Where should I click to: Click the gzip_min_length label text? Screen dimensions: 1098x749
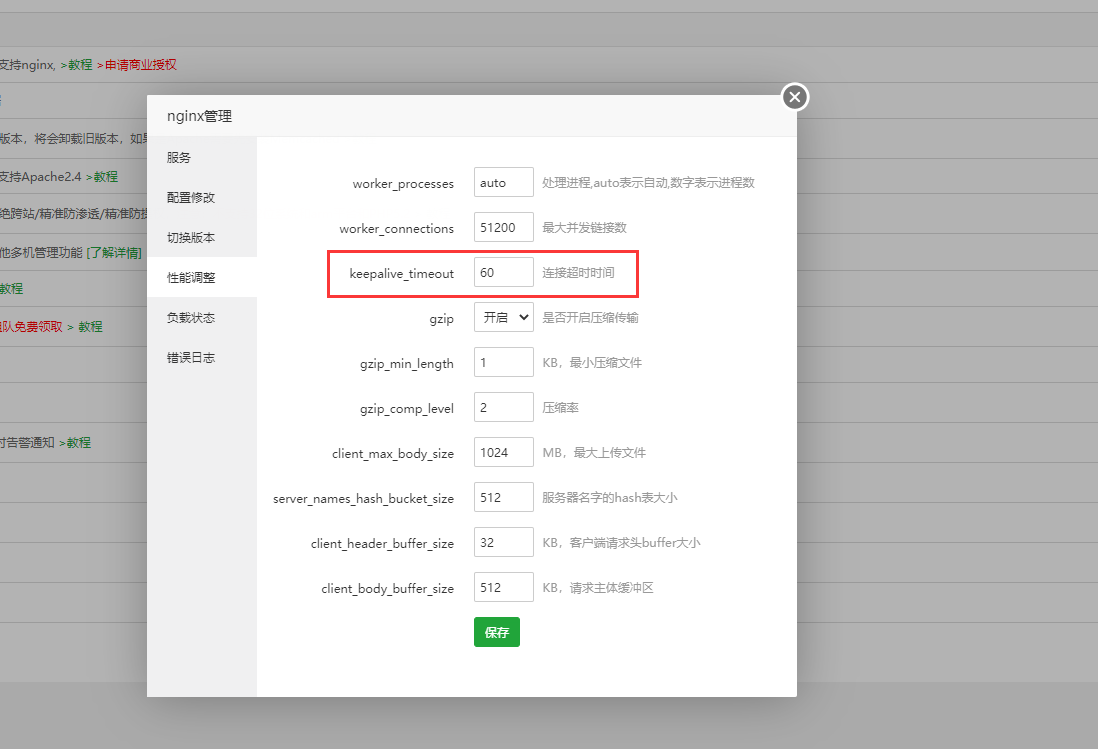coord(407,363)
